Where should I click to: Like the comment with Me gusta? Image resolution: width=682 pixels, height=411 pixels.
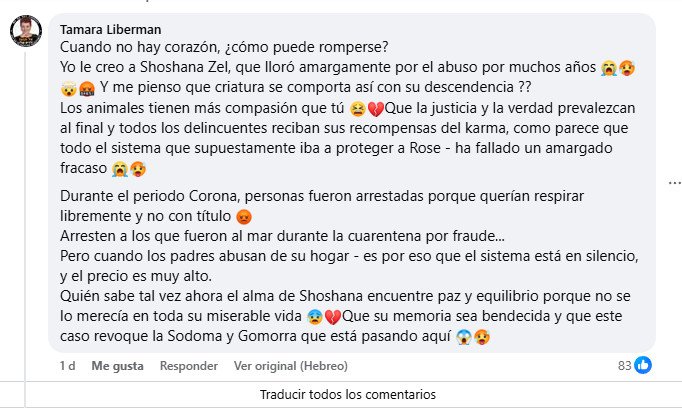pyautogui.click(x=117, y=366)
